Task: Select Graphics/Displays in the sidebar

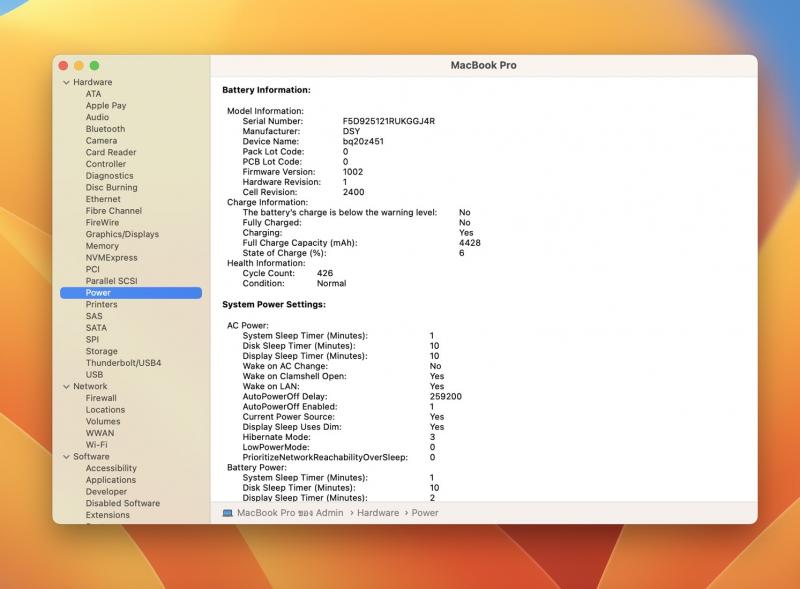Action: (121, 234)
